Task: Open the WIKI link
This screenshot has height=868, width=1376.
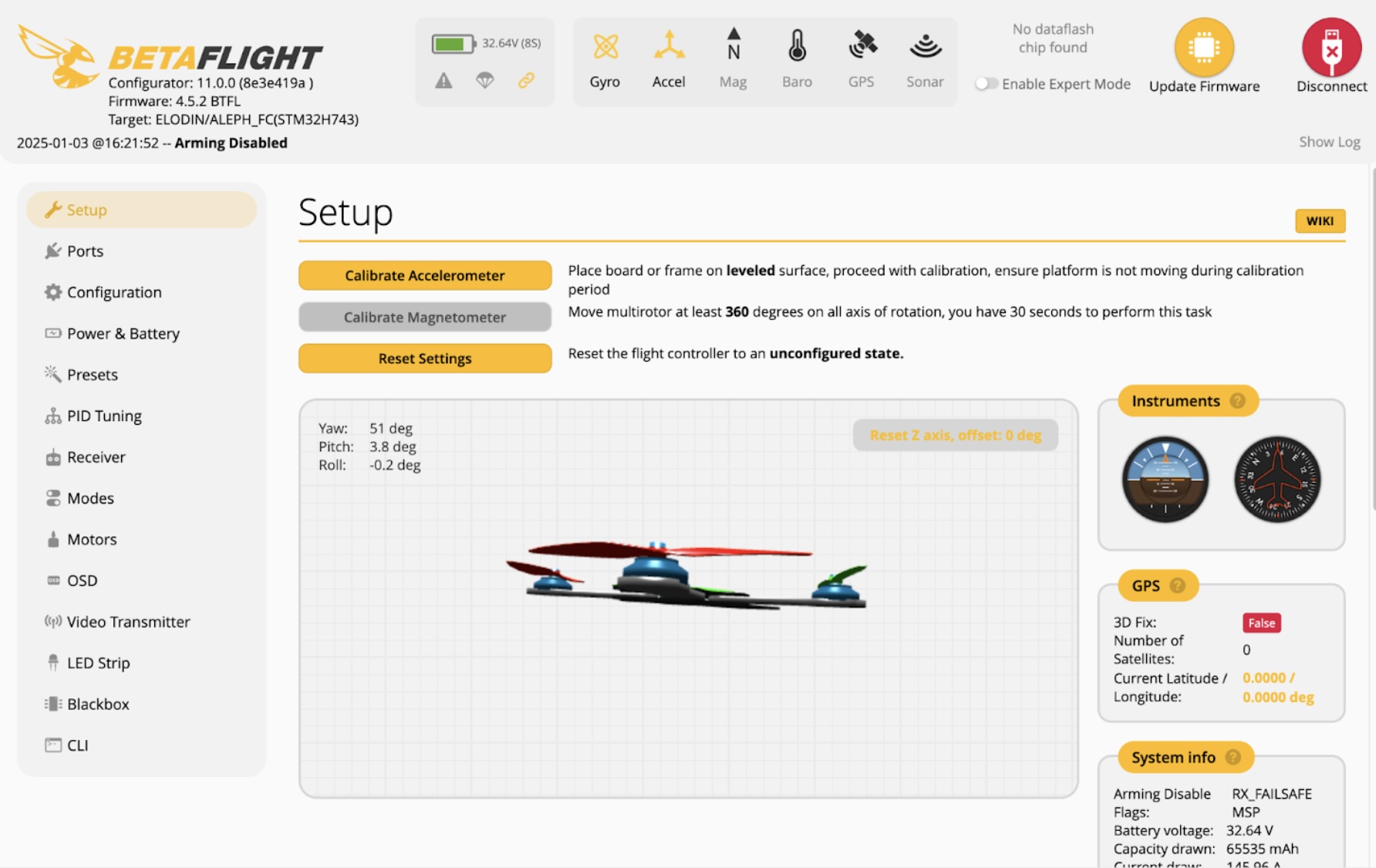Action: point(1320,221)
